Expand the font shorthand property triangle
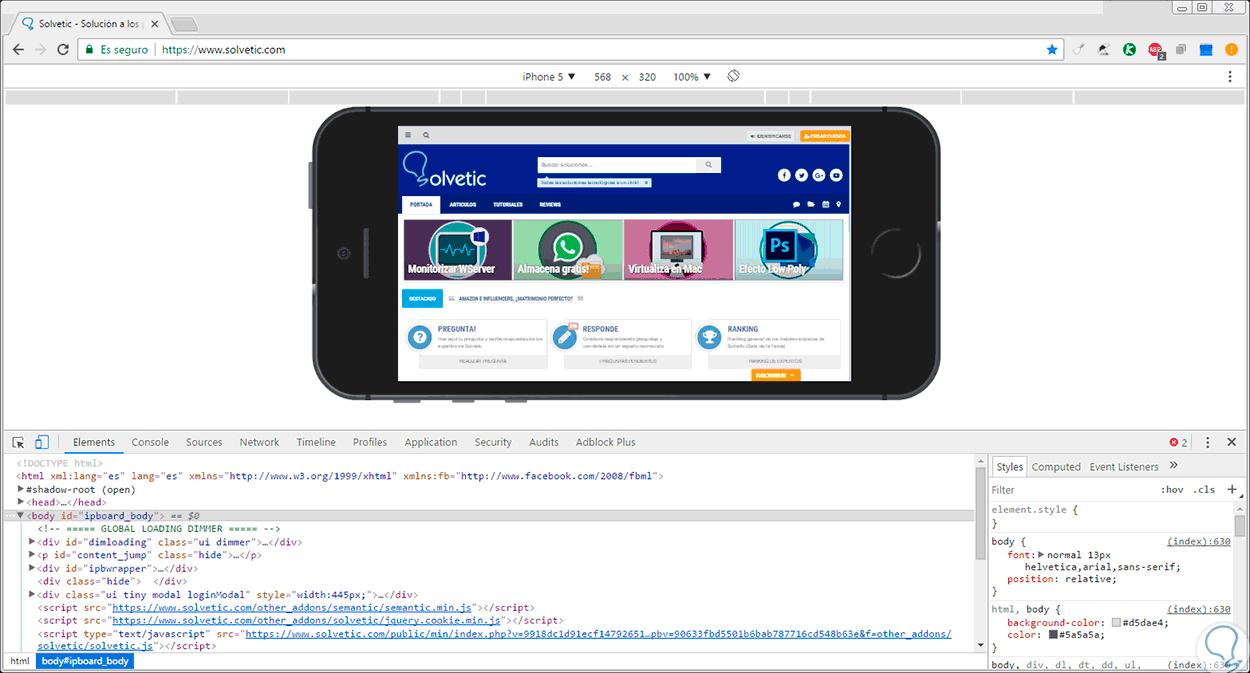The width and height of the screenshot is (1250, 673). click(x=1041, y=554)
